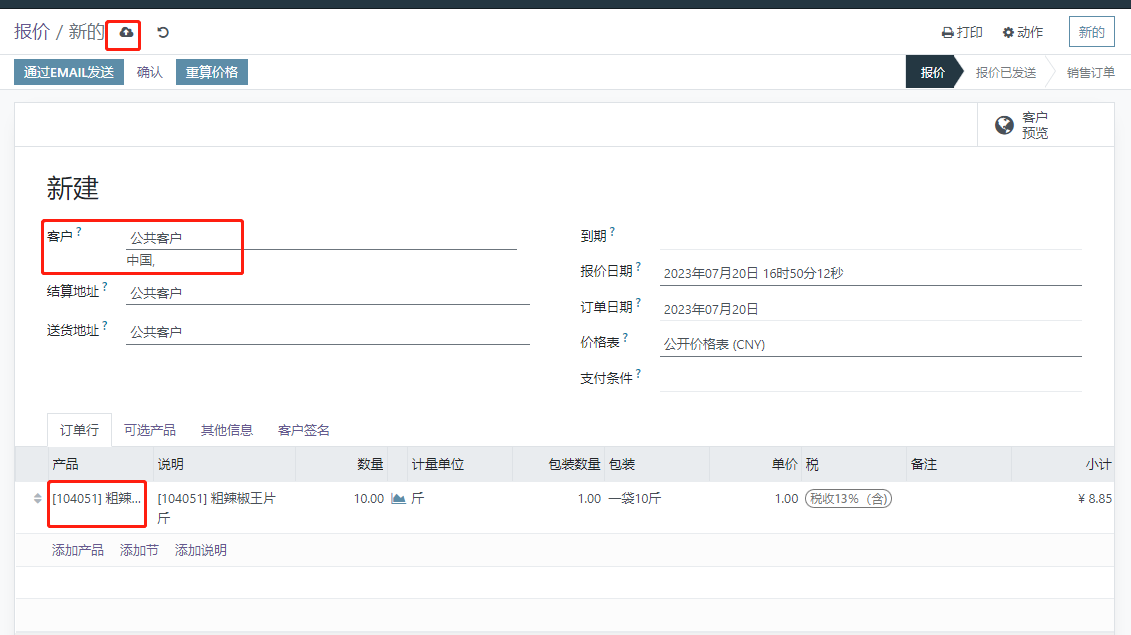
Task: Select 报价已发送 stage in the status bar
Action: coord(1007,72)
